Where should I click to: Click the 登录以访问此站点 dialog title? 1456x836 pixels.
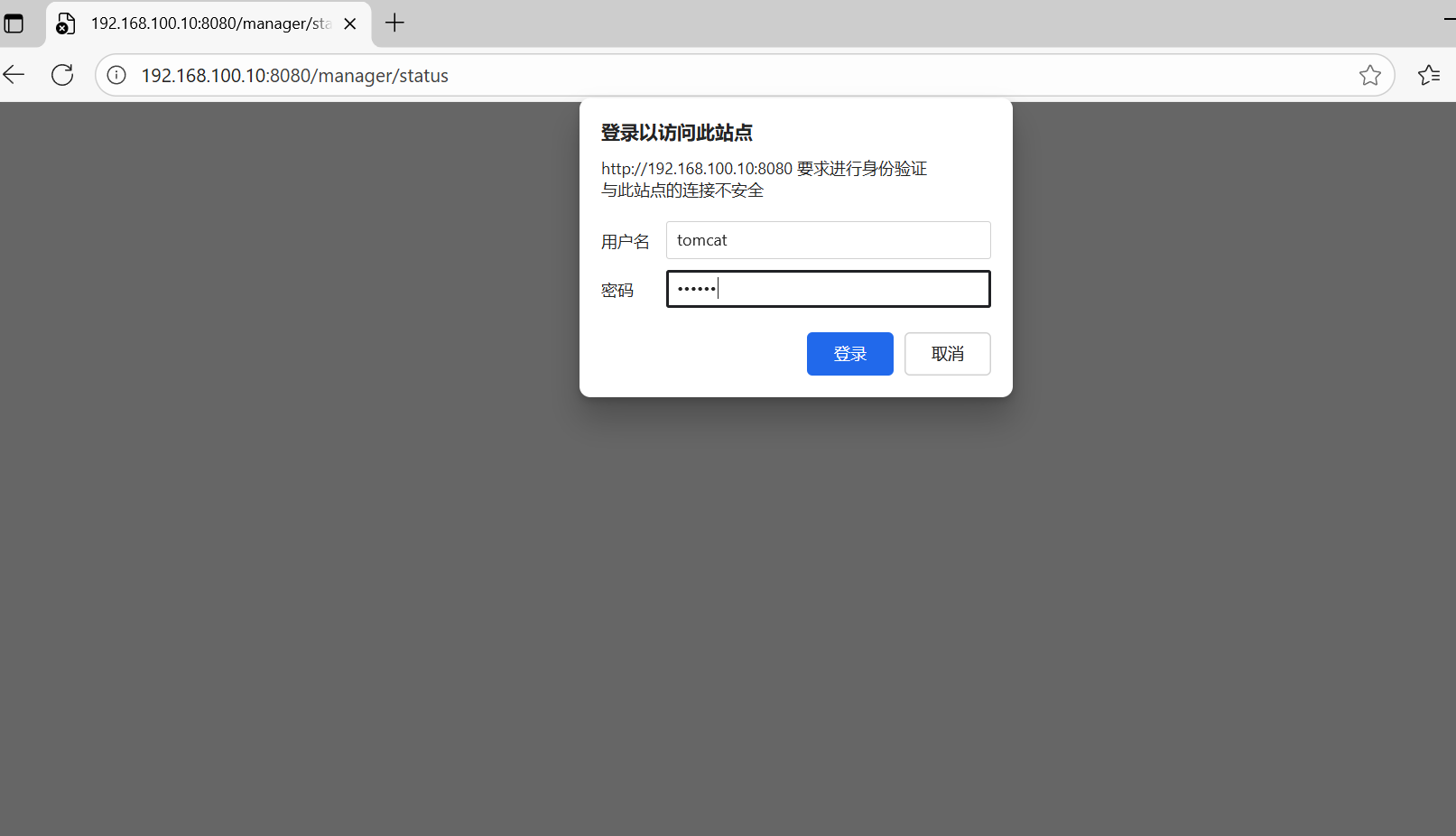(x=676, y=133)
